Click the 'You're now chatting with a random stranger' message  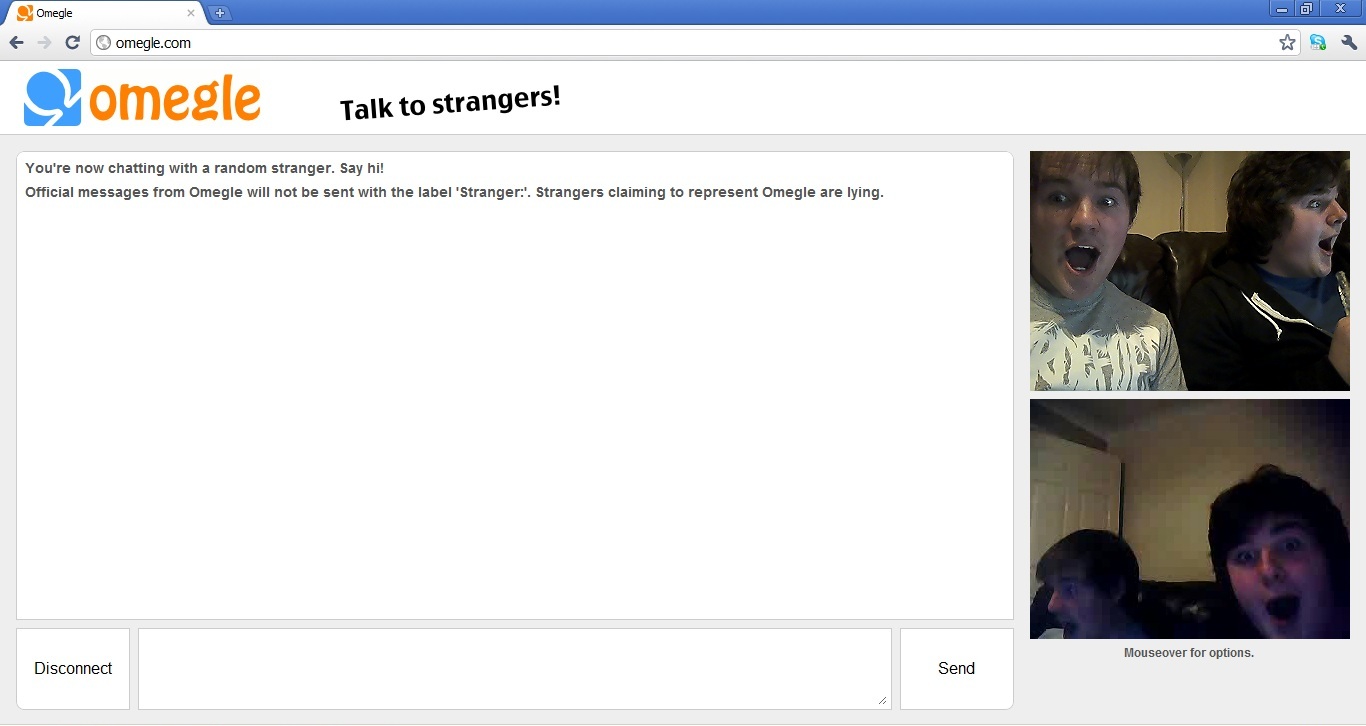[x=204, y=168]
